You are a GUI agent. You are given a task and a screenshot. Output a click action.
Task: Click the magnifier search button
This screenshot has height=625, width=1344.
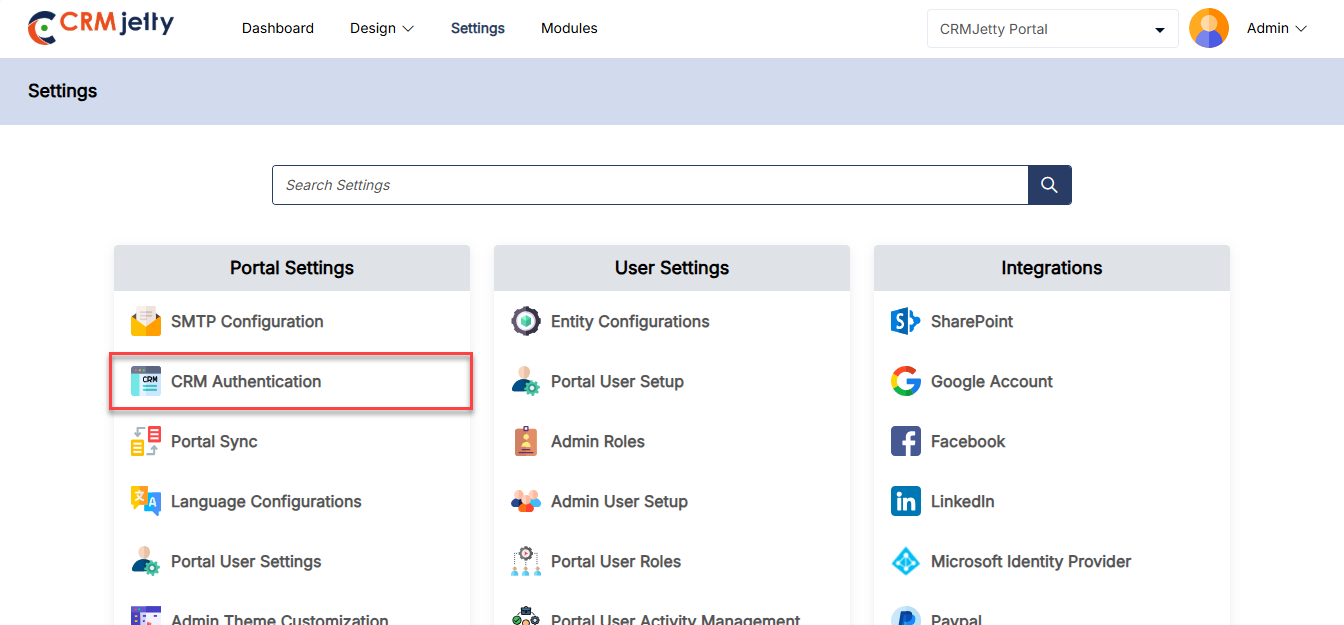[1049, 185]
